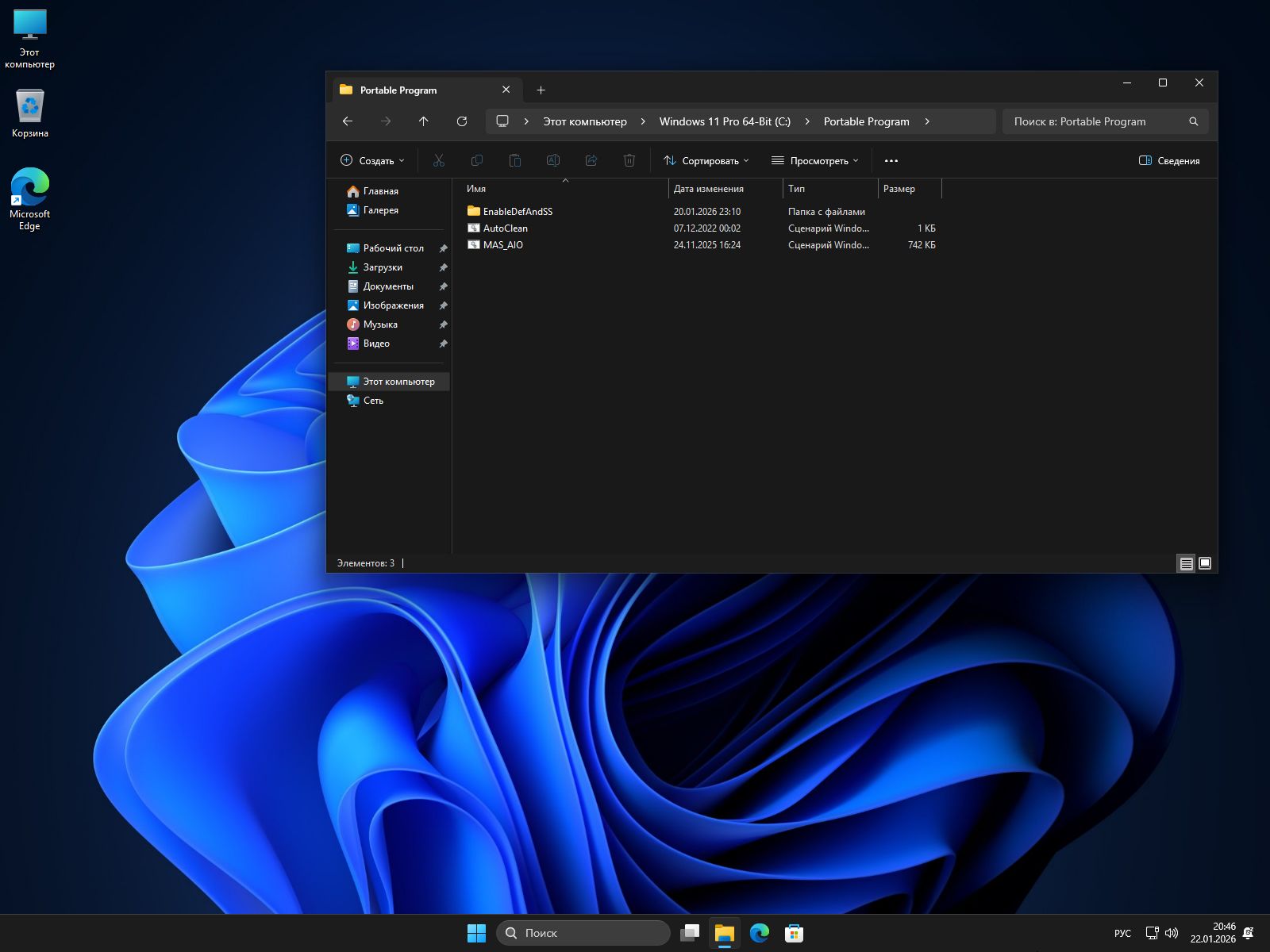Switch to large thumbnails view layout

tap(1205, 563)
